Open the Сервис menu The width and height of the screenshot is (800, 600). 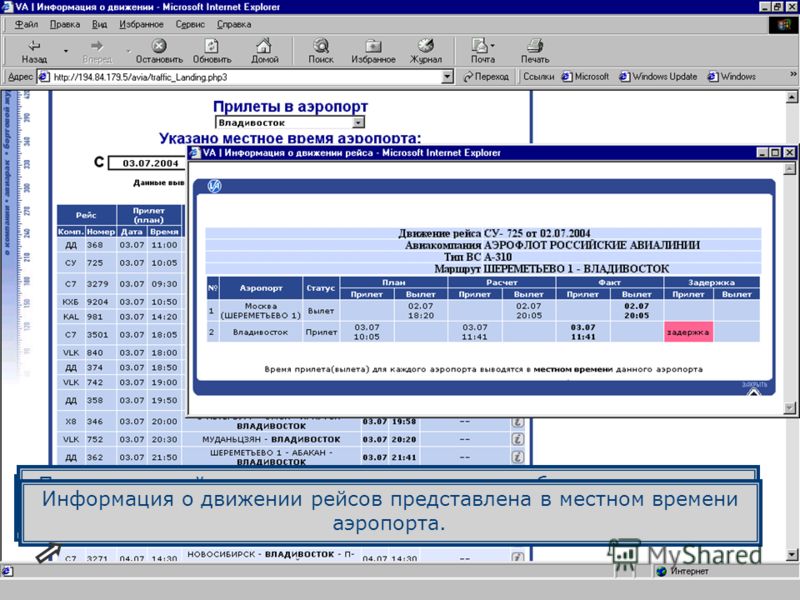(190, 24)
